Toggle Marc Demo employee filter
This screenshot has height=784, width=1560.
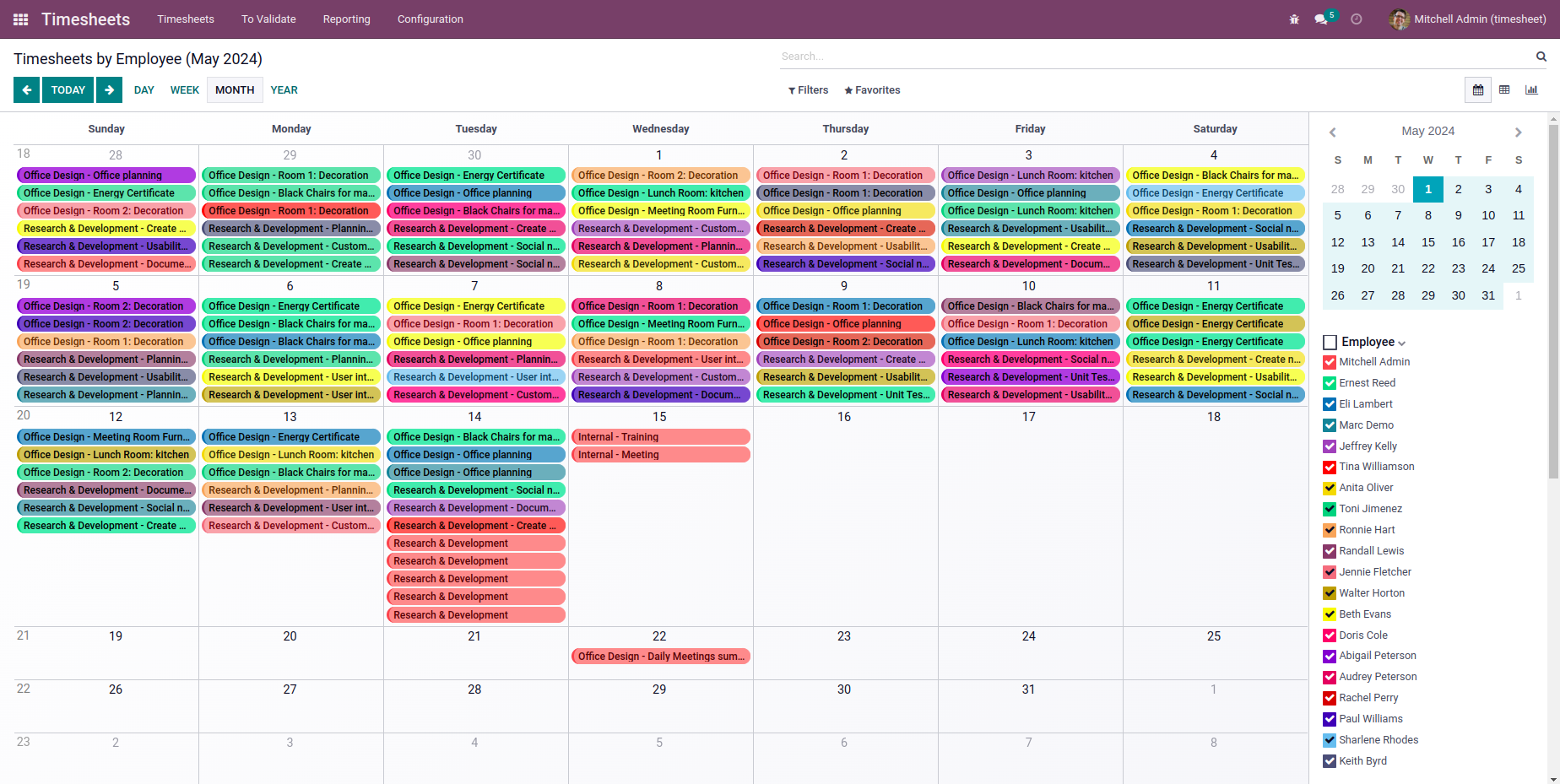[x=1330, y=425]
